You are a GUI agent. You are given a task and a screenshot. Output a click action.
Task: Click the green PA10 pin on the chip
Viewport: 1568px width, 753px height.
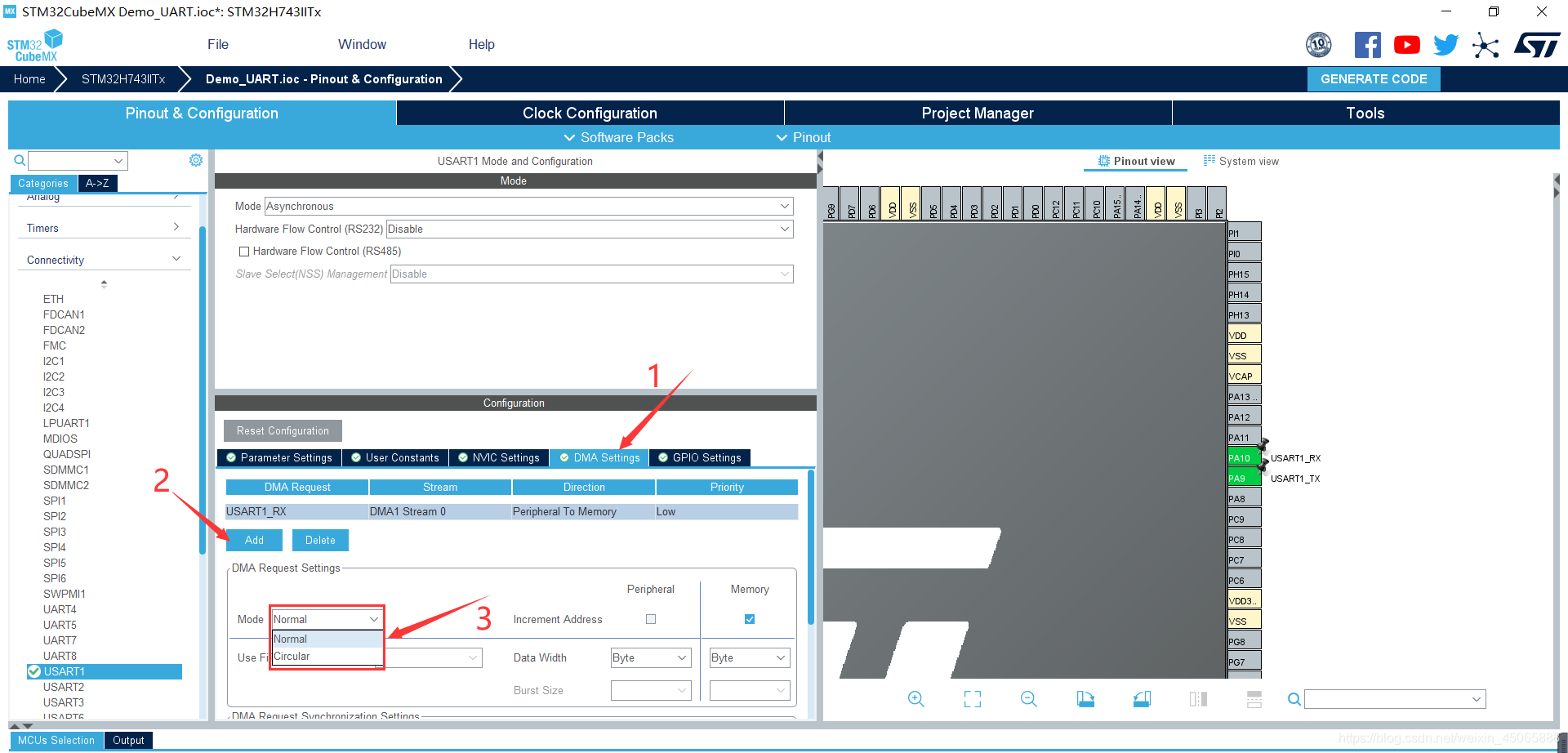tap(1244, 457)
